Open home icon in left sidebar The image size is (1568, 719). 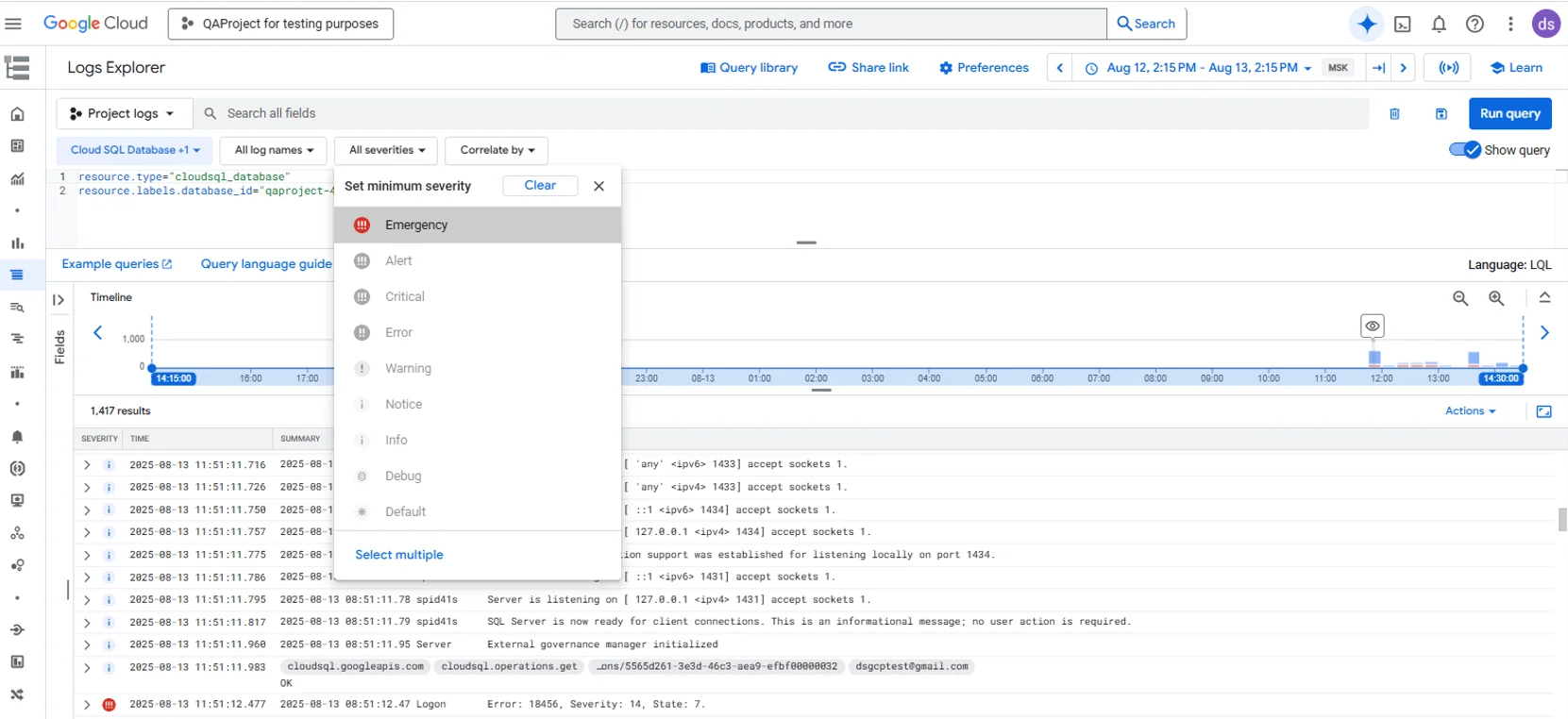click(x=17, y=114)
